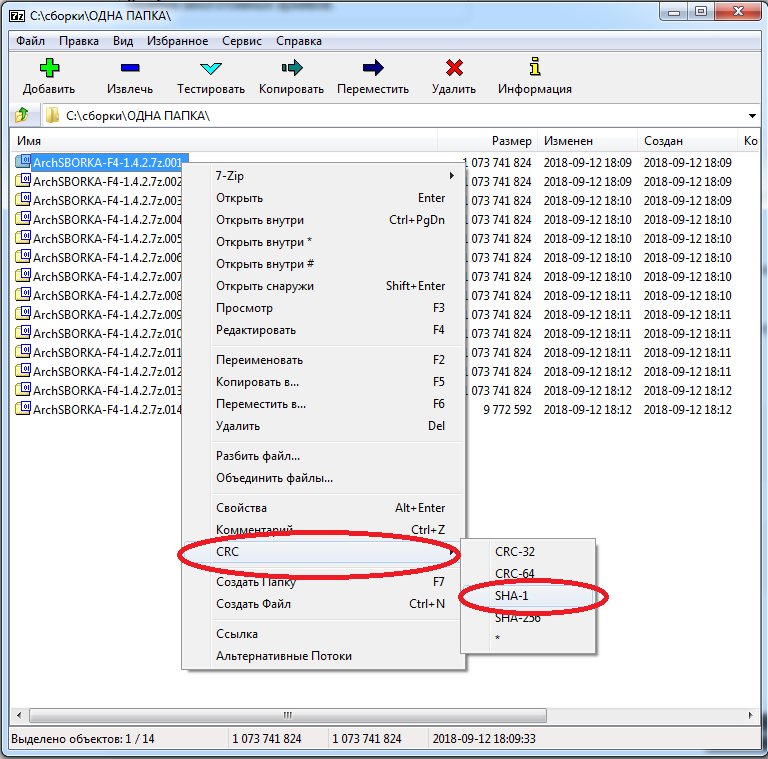
Task: Go up one folder level icon
Action: (x=22, y=115)
